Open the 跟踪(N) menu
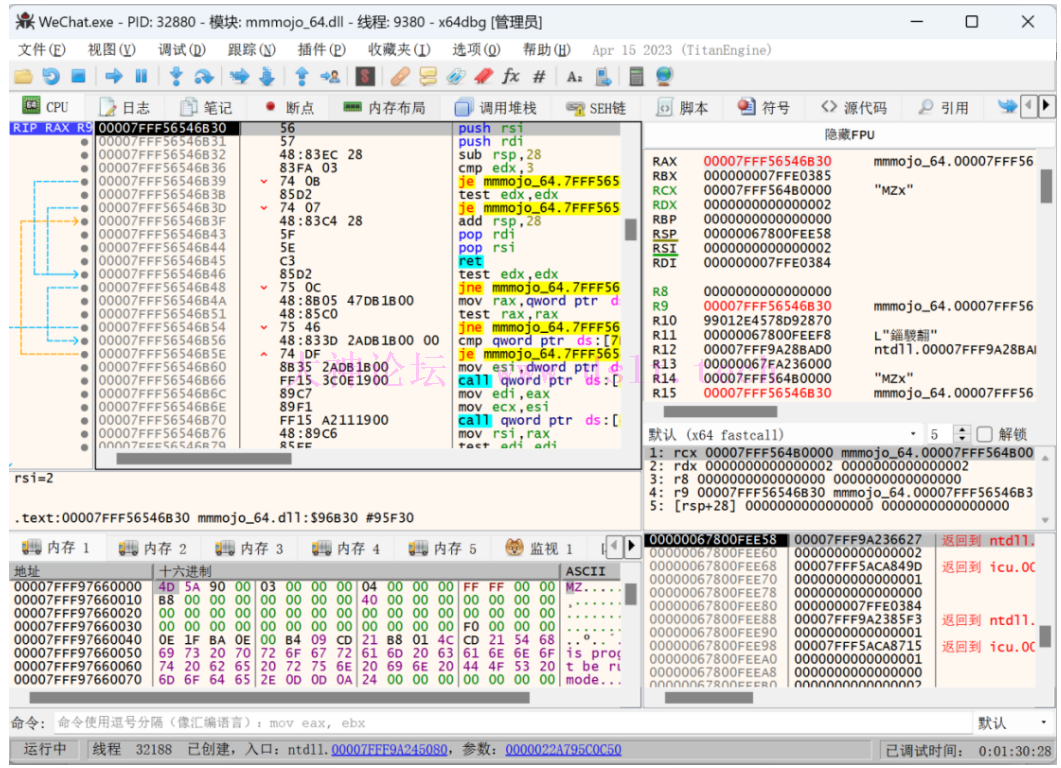1061x768 pixels. click(x=252, y=50)
